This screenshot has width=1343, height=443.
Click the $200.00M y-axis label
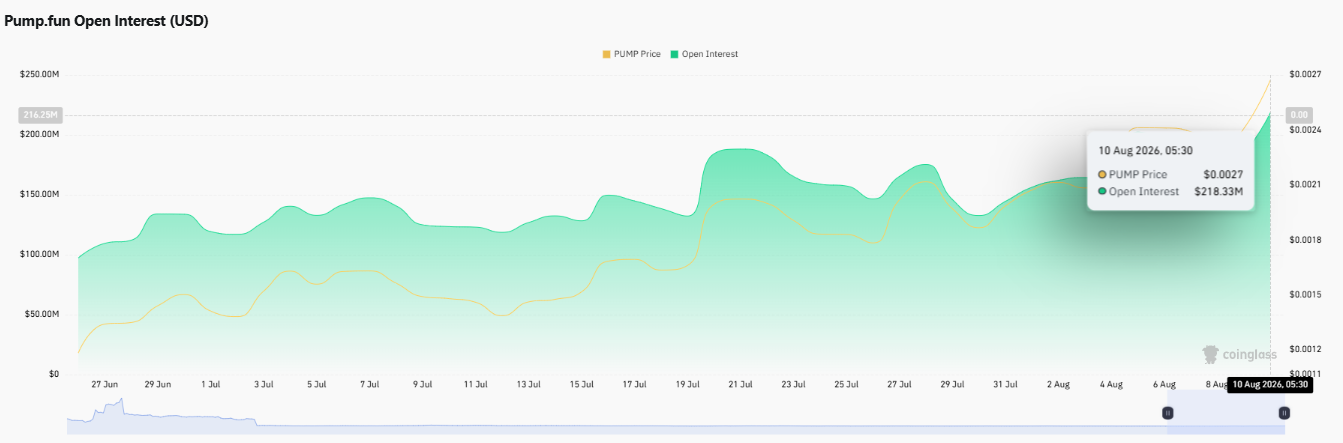pos(39,134)
